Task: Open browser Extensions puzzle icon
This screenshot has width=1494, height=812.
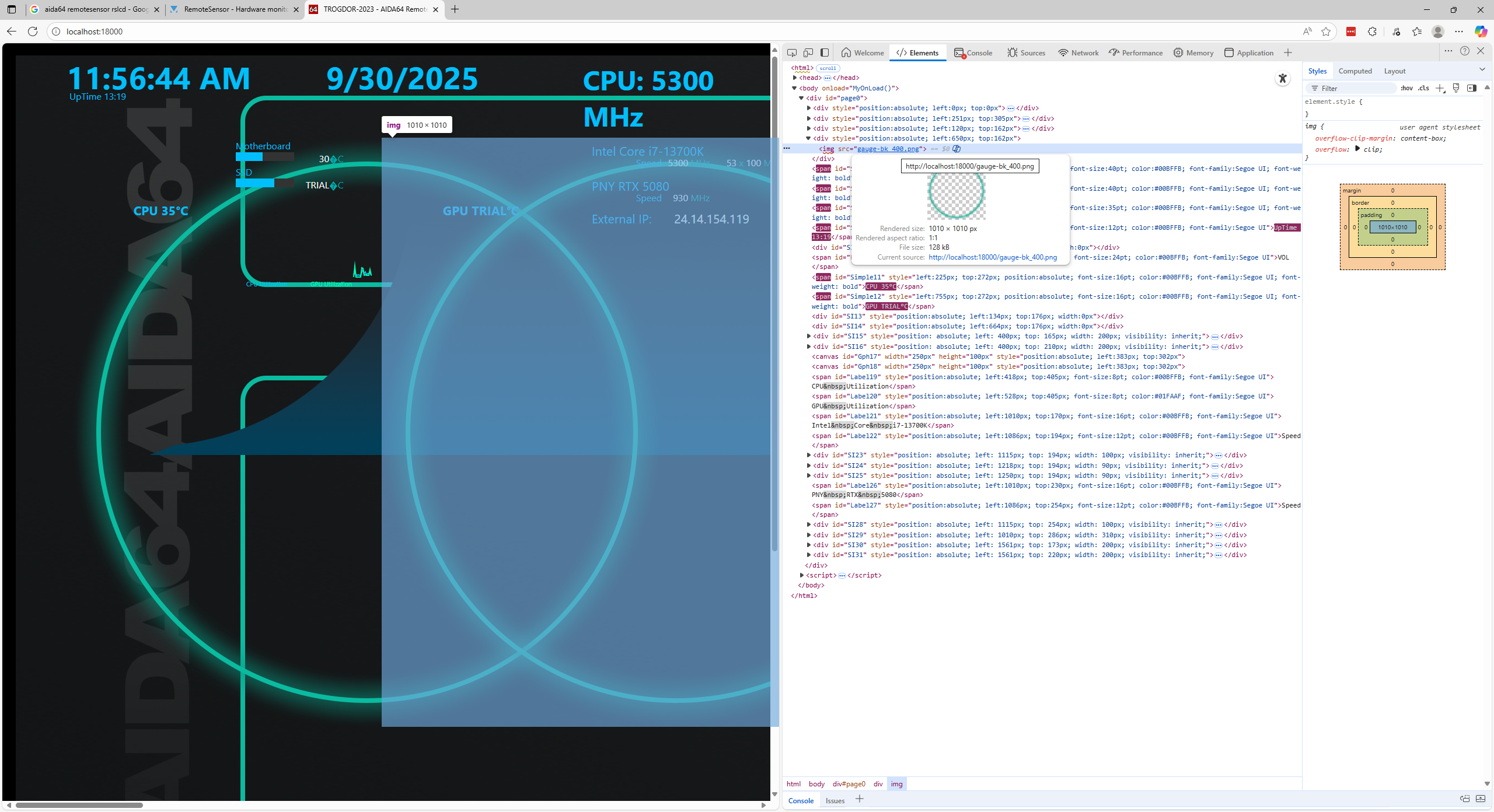Action: coord(1372,32)
